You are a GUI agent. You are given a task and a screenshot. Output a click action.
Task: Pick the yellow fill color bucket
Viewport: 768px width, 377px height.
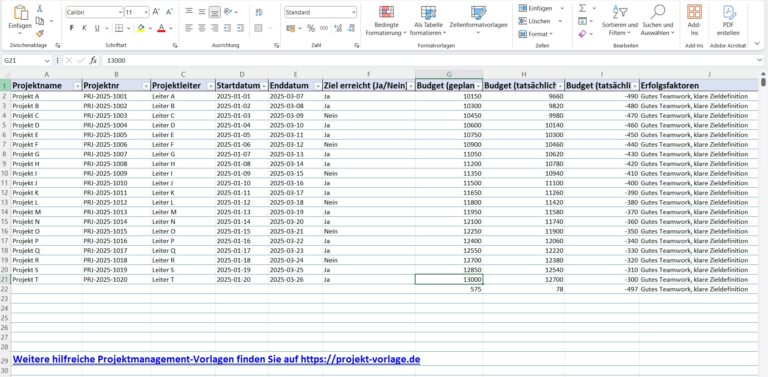(x=141, y=28)
